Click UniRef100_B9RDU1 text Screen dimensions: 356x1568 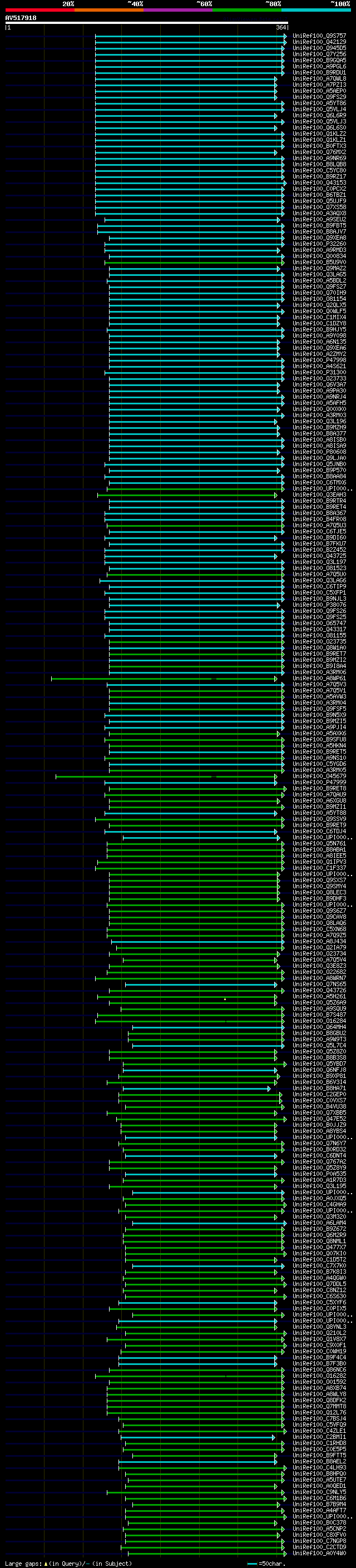coord(319,72)
